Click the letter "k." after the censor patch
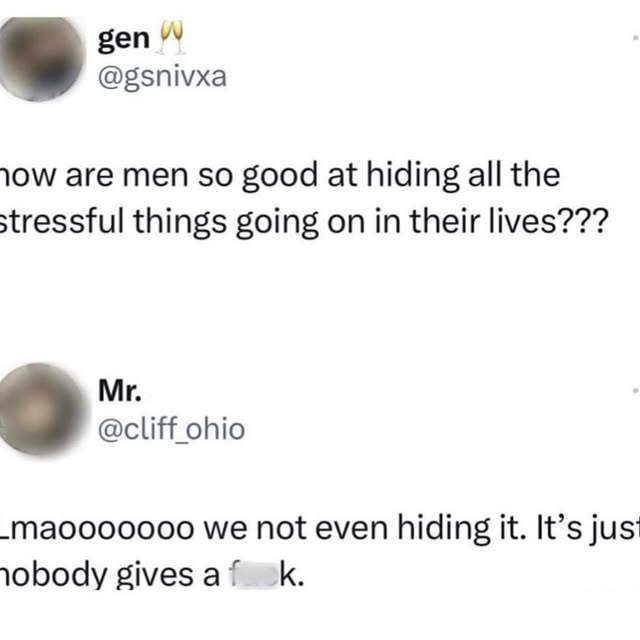Screen dimensions: 640x640 click(291, 575)
